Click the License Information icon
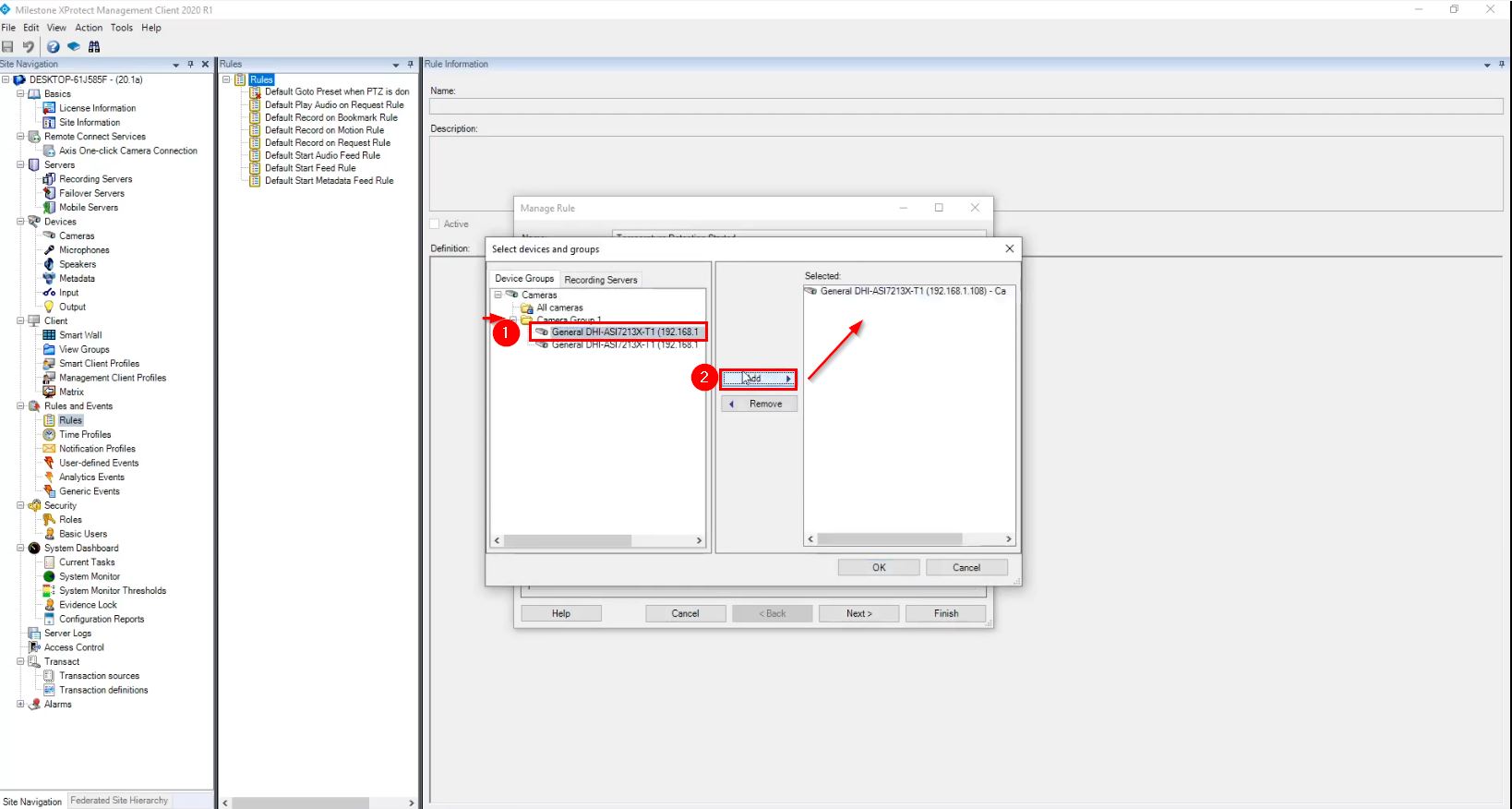The width and height of the screenshot is (1512, 809). 50,108
